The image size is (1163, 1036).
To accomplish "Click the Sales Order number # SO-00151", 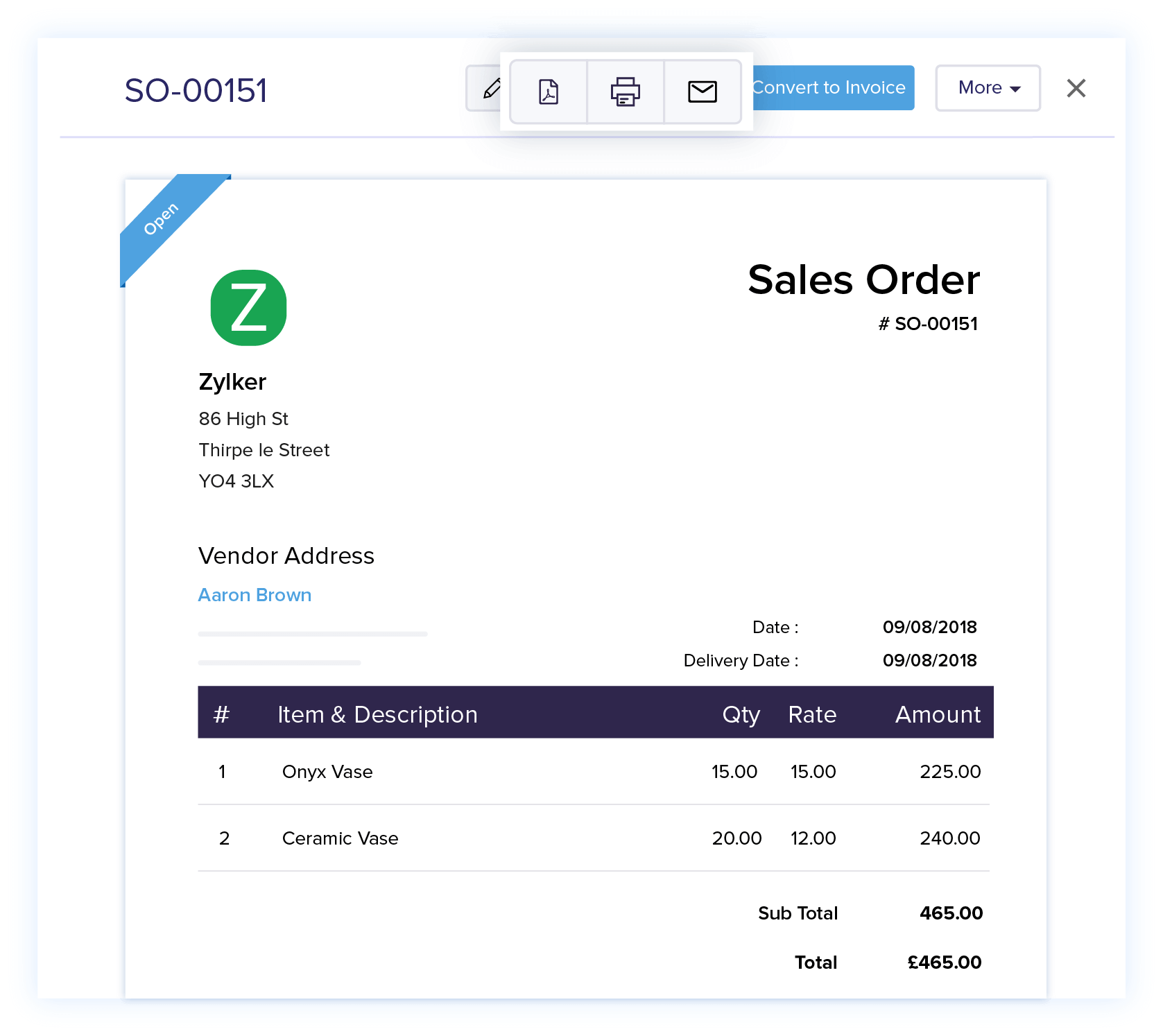I will coord(928,324).
